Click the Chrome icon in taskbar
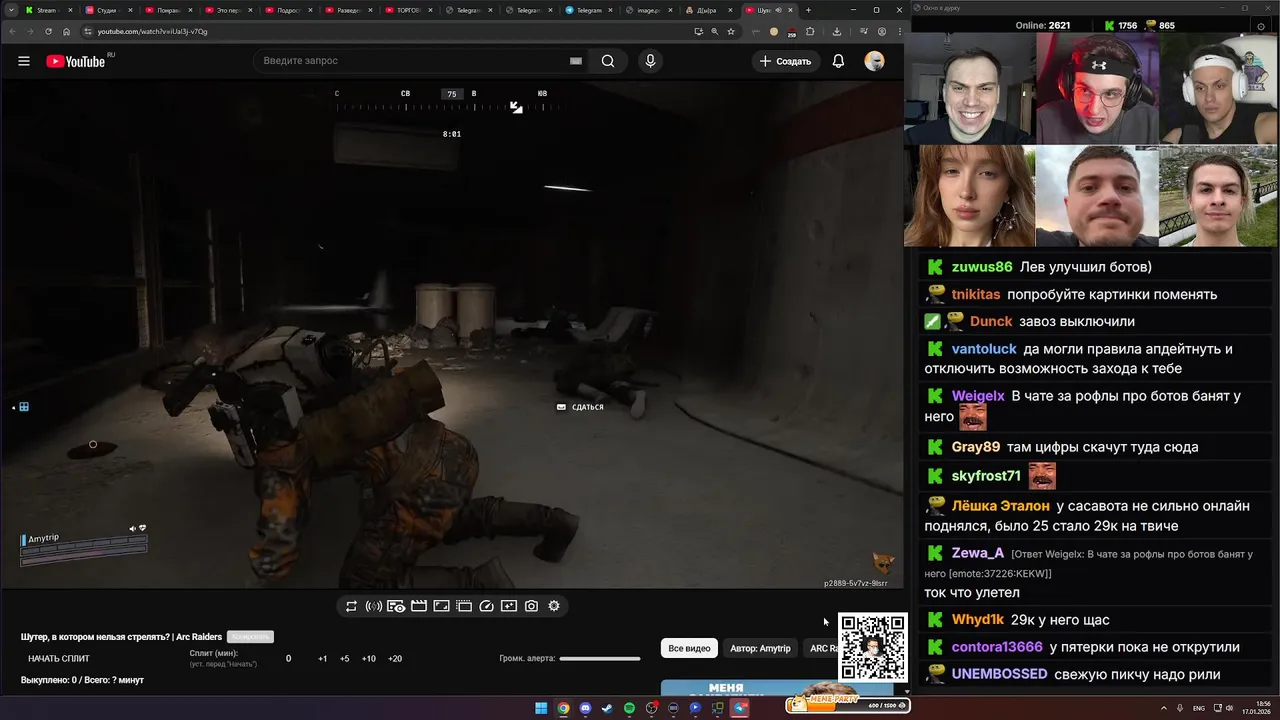1280x720 pixels. [x=563, y=708]
